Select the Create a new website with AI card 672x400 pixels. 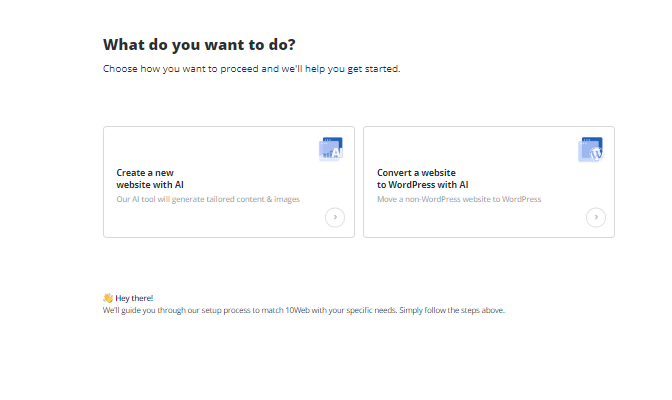click(x=228, y=182)
